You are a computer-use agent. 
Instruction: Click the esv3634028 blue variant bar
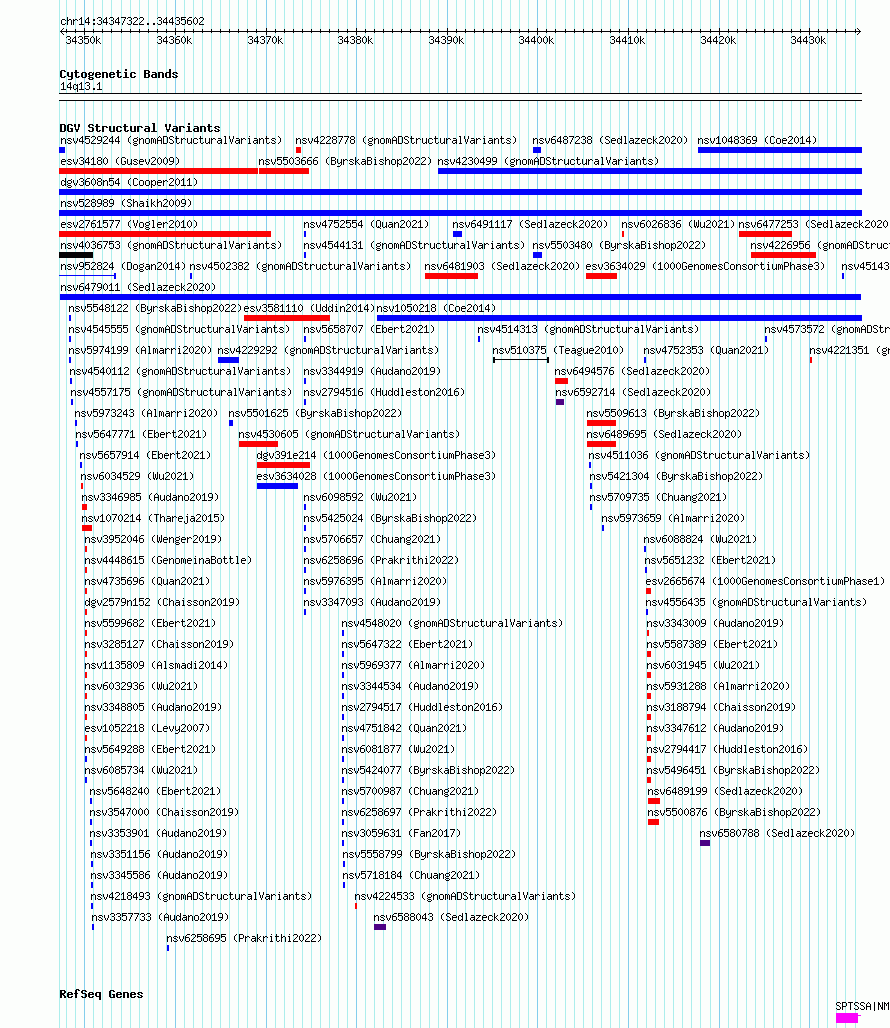pyautogui.click(x=277, y=486)
